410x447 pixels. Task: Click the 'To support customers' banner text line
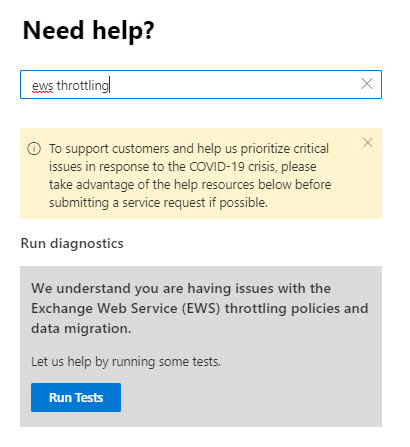(189, 149)
